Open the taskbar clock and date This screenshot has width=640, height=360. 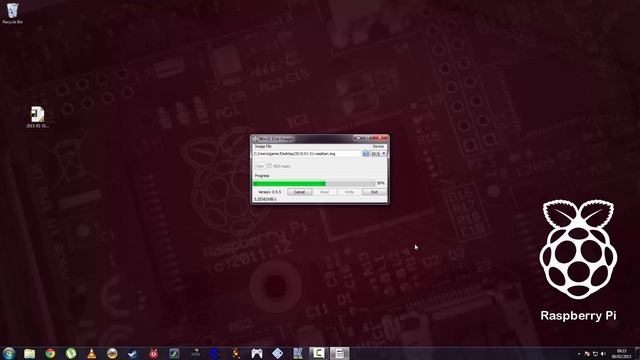coord(621,353)
